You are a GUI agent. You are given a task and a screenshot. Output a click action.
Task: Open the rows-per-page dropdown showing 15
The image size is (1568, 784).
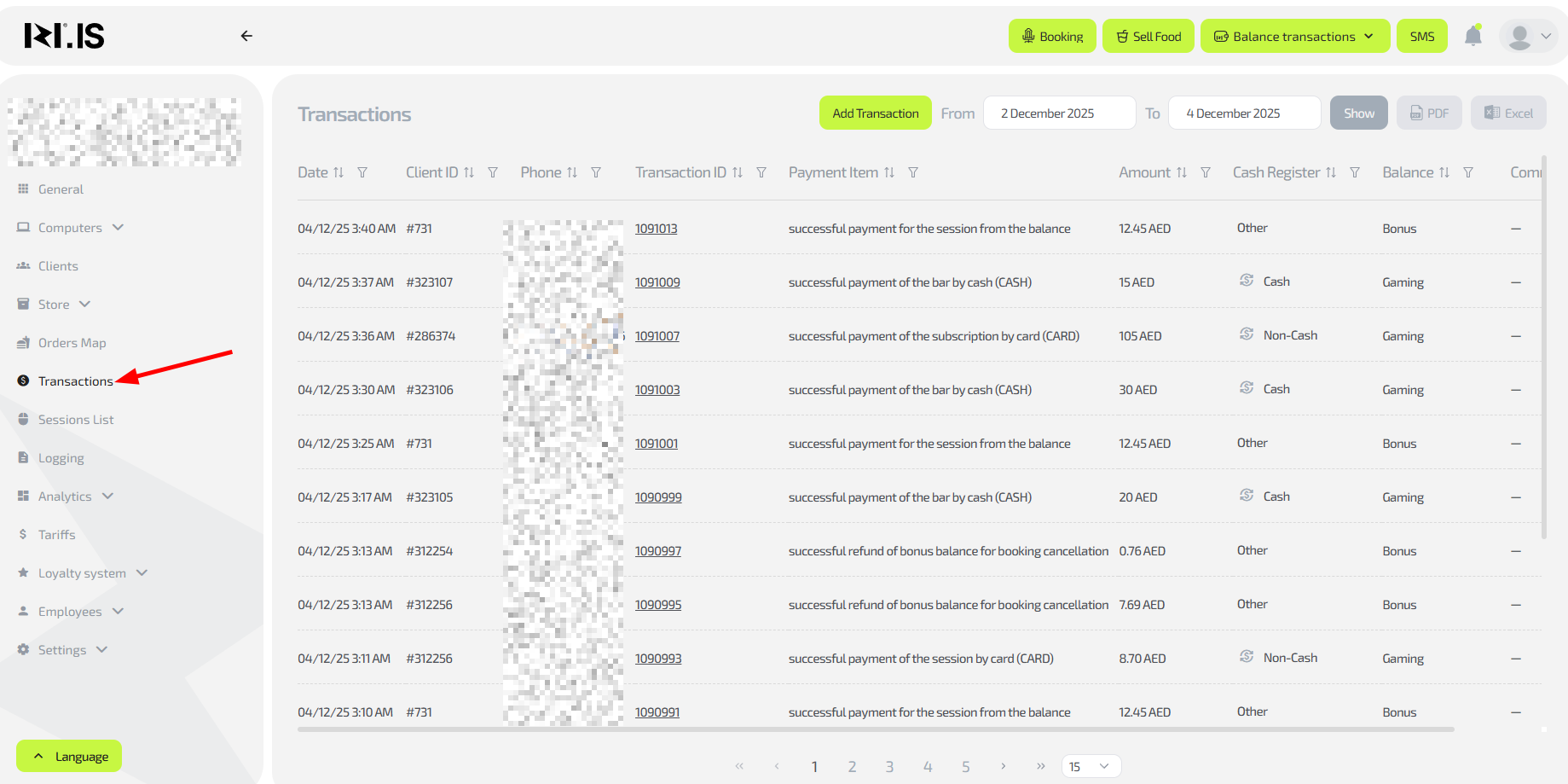(x=1091, y=766)
